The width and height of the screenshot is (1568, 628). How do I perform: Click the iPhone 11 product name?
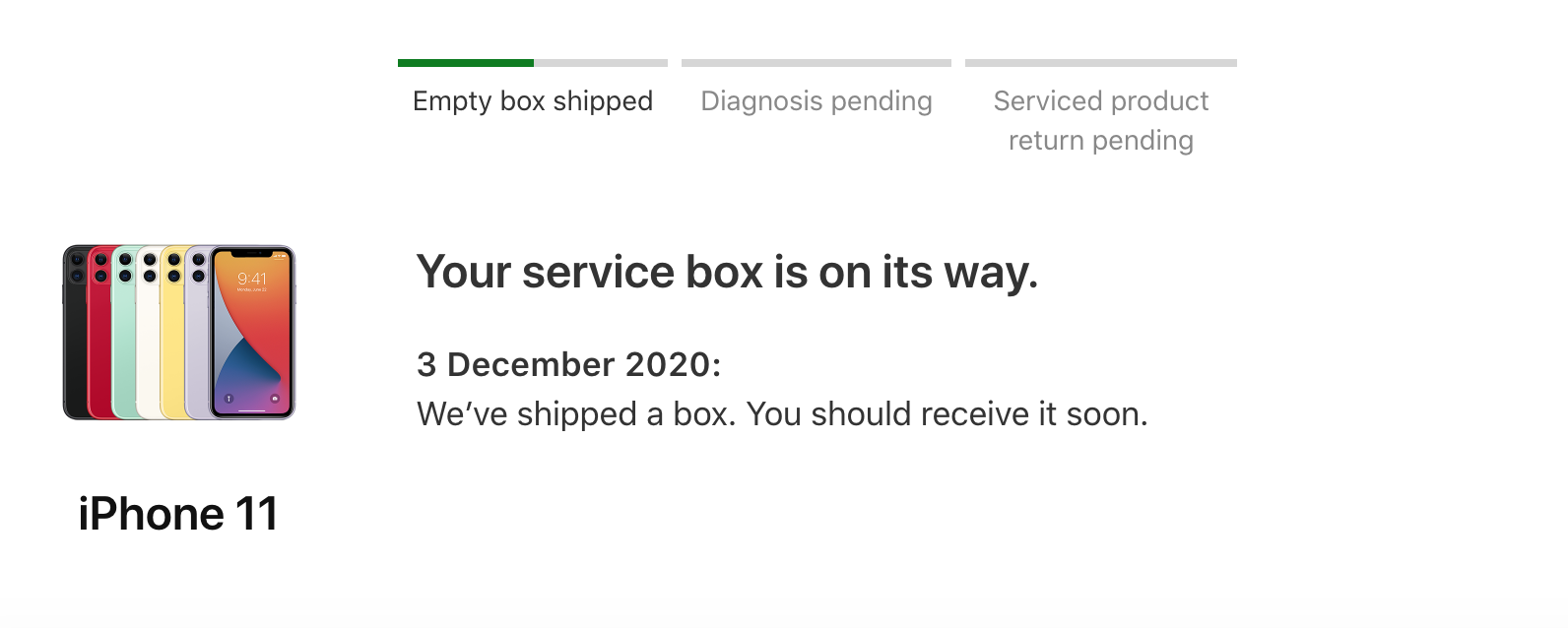(x=178, y=514)
